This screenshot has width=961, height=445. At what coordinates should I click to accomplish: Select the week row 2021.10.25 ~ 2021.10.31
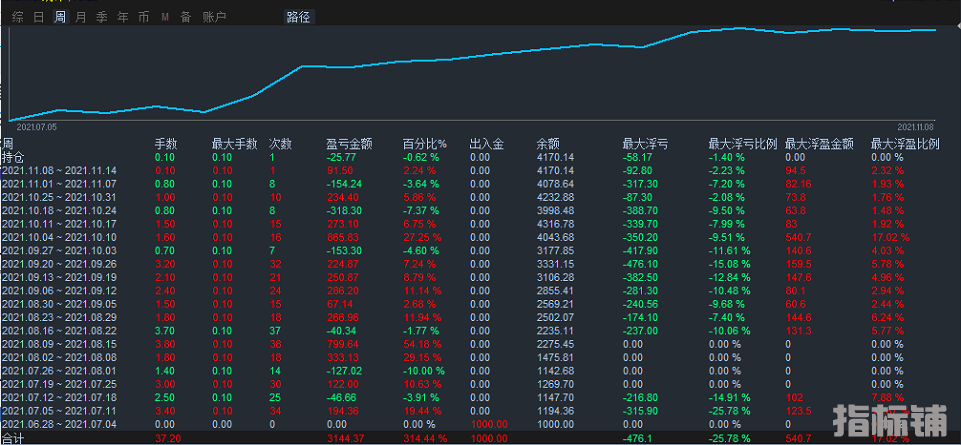click(x=59, y=197)
